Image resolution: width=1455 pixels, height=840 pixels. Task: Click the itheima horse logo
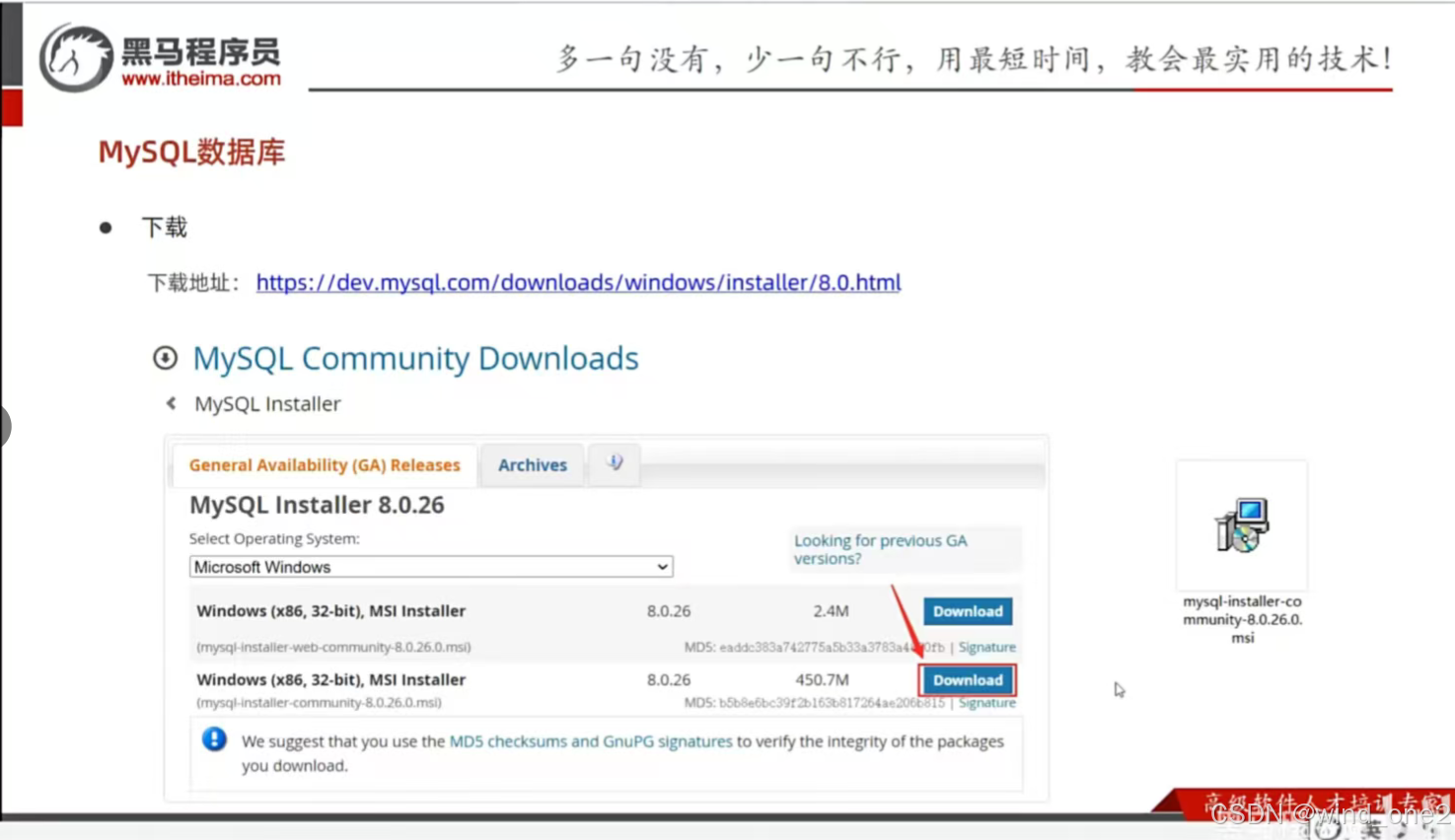click(x=76, y=58)
